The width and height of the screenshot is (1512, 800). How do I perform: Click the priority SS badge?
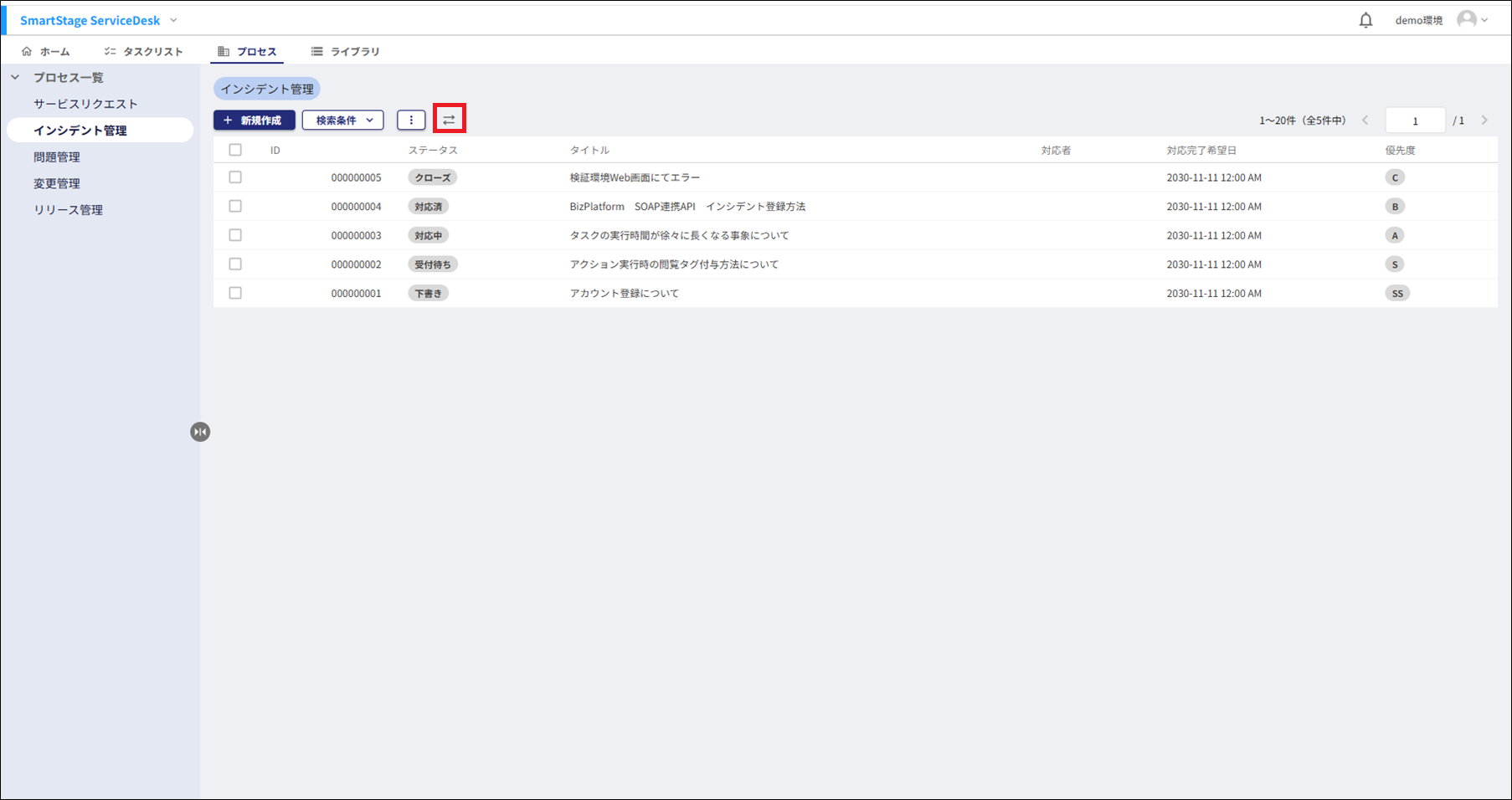pyautogui.click(x=1397, y=293)
